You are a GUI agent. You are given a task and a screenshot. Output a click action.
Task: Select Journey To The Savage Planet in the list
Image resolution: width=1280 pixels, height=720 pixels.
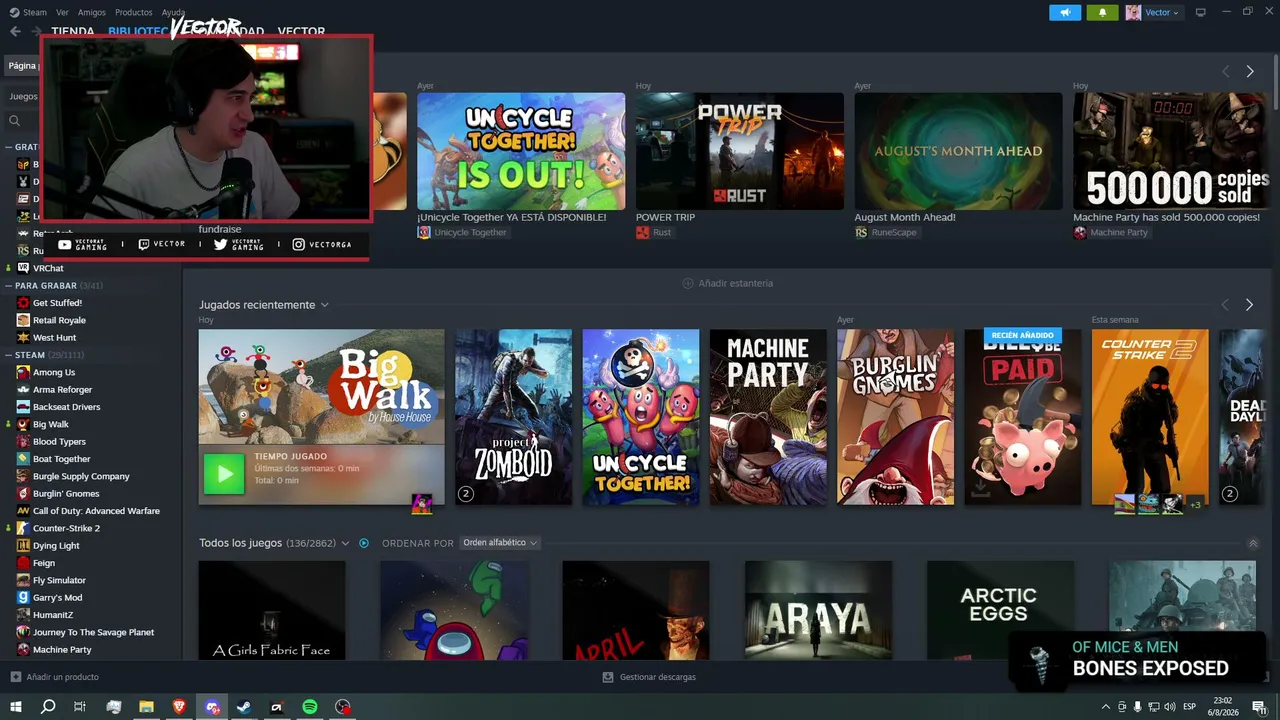click(x=93, y=632)
